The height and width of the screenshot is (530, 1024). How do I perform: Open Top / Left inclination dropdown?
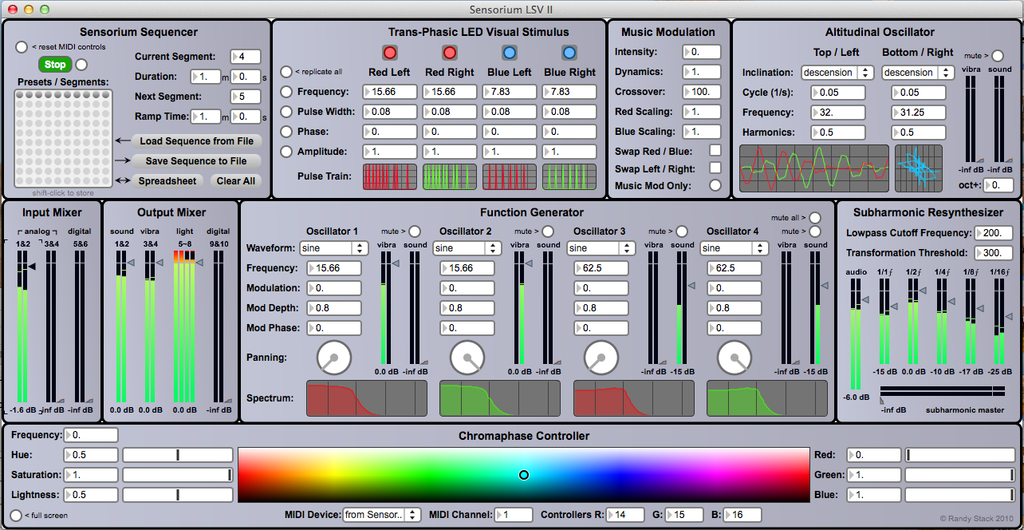pyautogui.click(x=837, y=73)
